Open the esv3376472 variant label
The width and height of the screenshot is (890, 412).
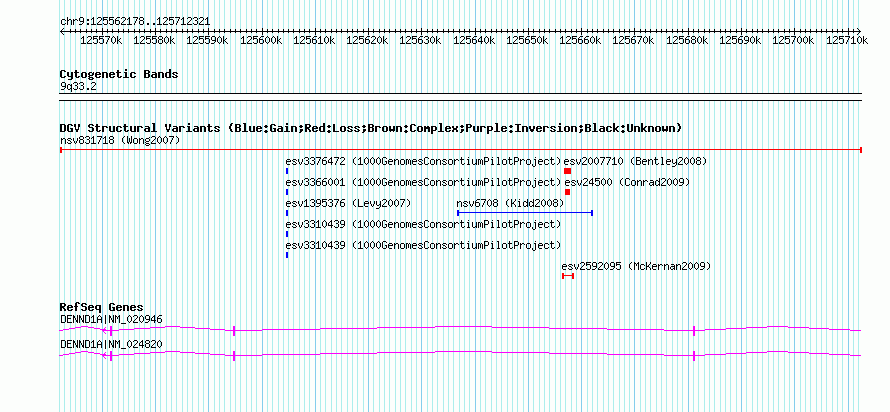[x=423, y=162]
